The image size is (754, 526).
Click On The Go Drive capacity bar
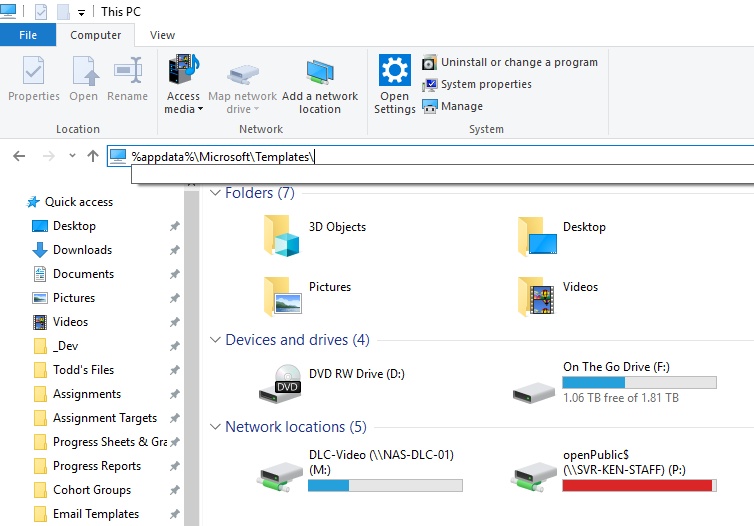(x=640, y=382)
